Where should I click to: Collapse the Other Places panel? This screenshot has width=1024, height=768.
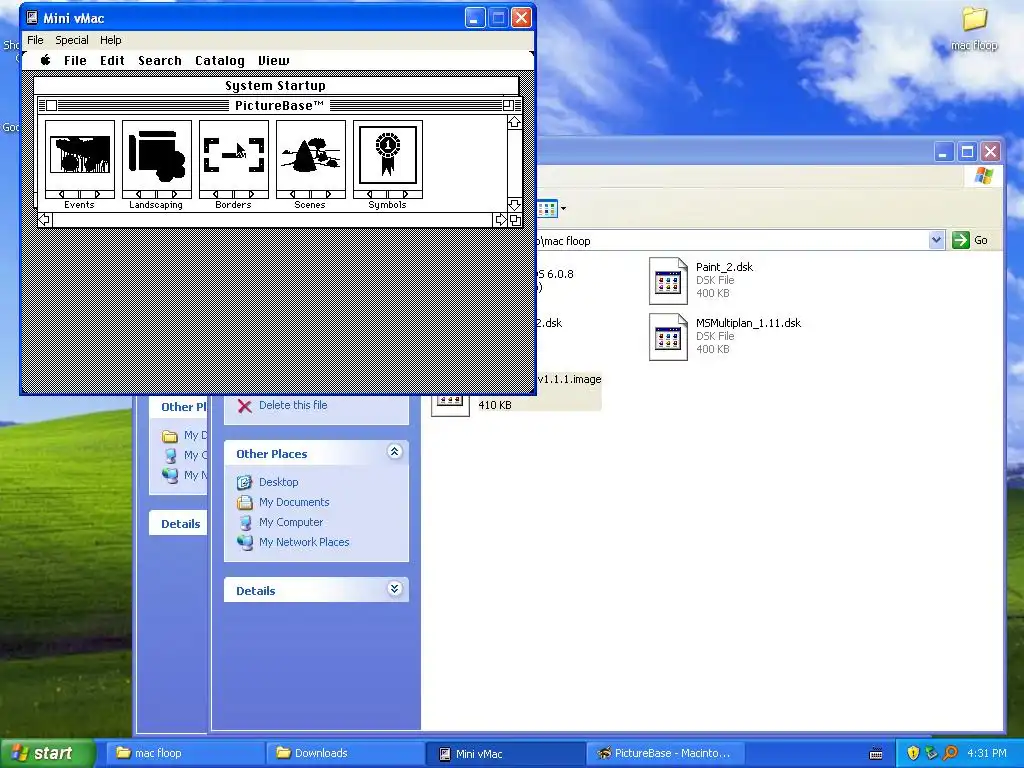394,452
